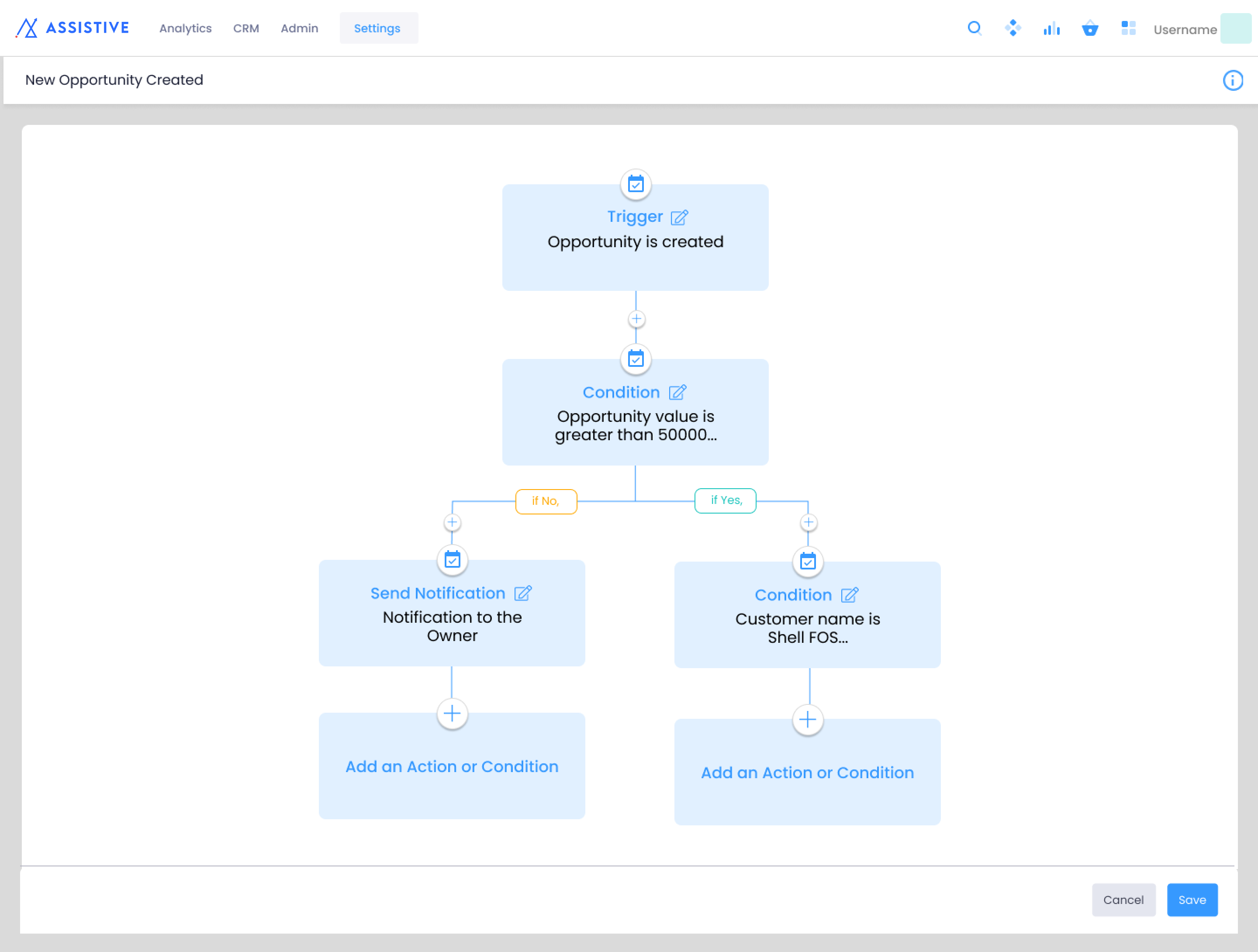1258x952 pixels.
Task: Open the Username avatar
Action: pos(1235,28)
